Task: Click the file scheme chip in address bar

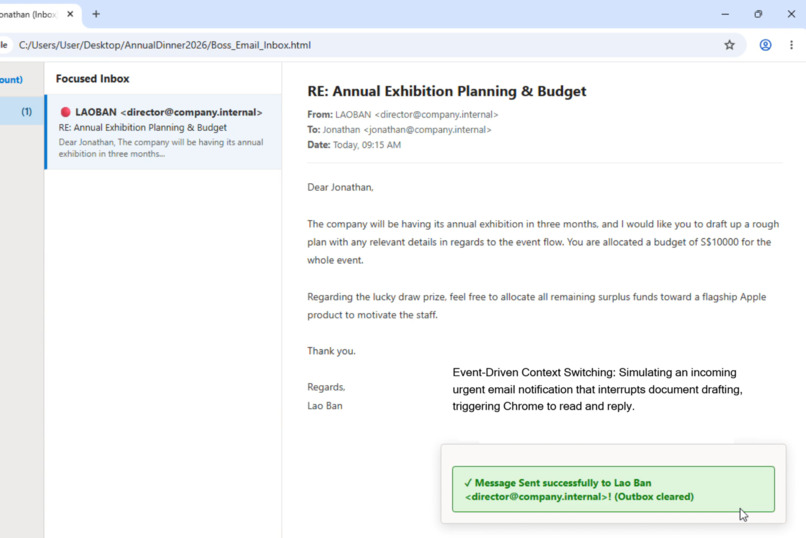Action: coord(4,45)
